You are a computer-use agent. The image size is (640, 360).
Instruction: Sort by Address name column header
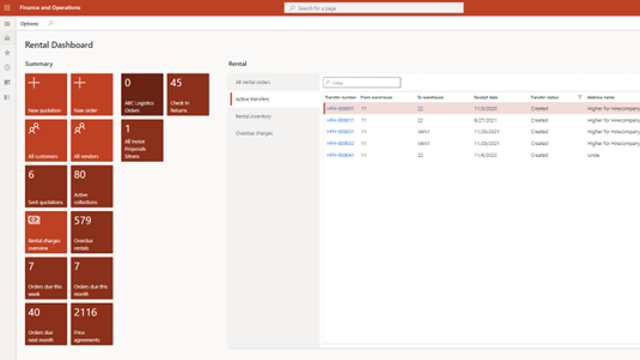point(601,98)
